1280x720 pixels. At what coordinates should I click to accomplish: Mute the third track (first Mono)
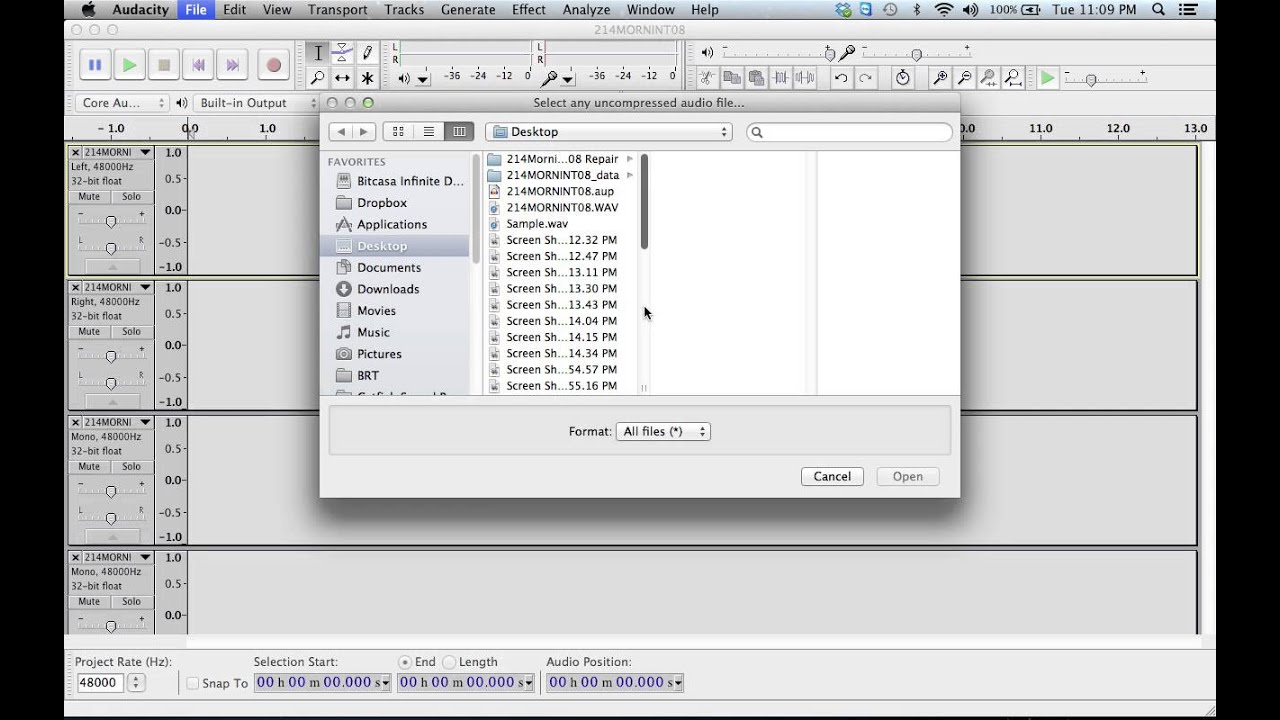[89, 466]
